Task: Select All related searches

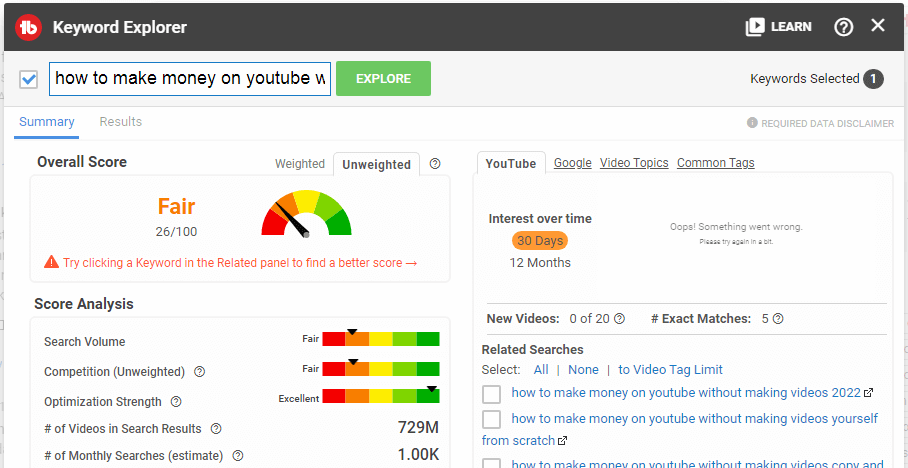Action: (541, 370)
